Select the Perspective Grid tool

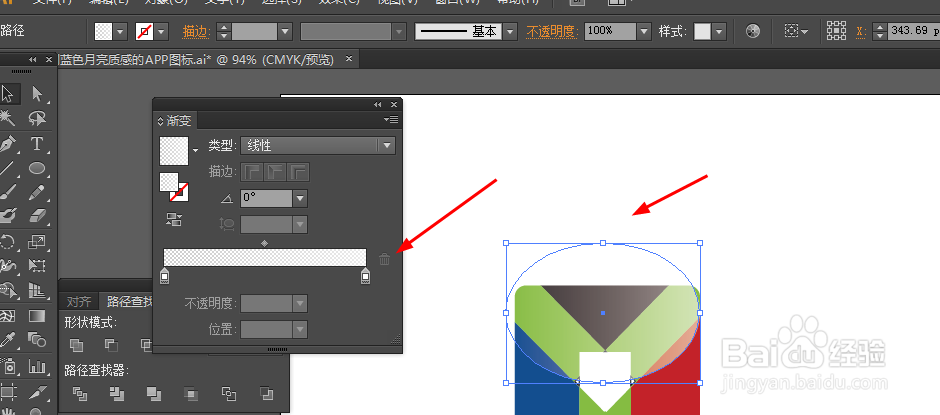pos(37,290)
